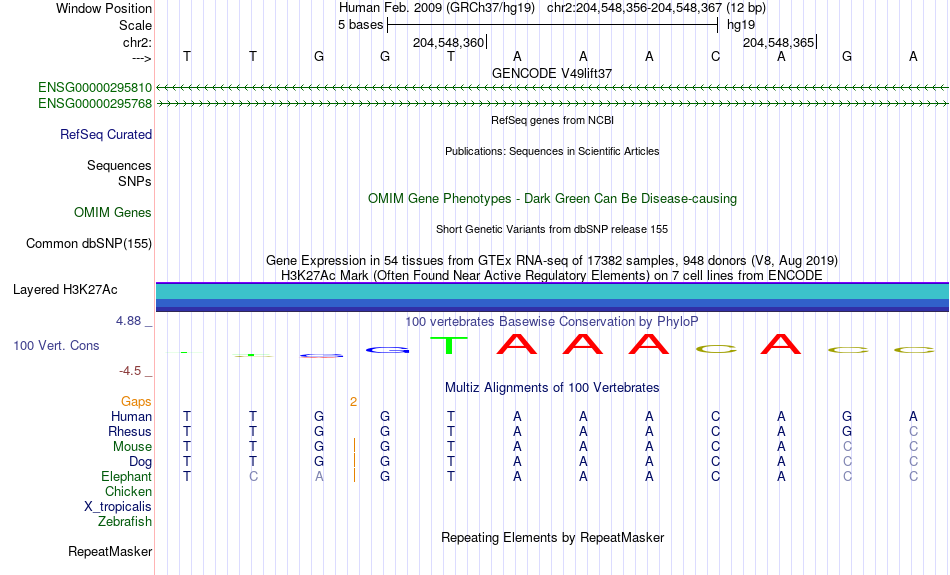Click the Sequences track label
950x575 pixels.
[x=119, y=165]
